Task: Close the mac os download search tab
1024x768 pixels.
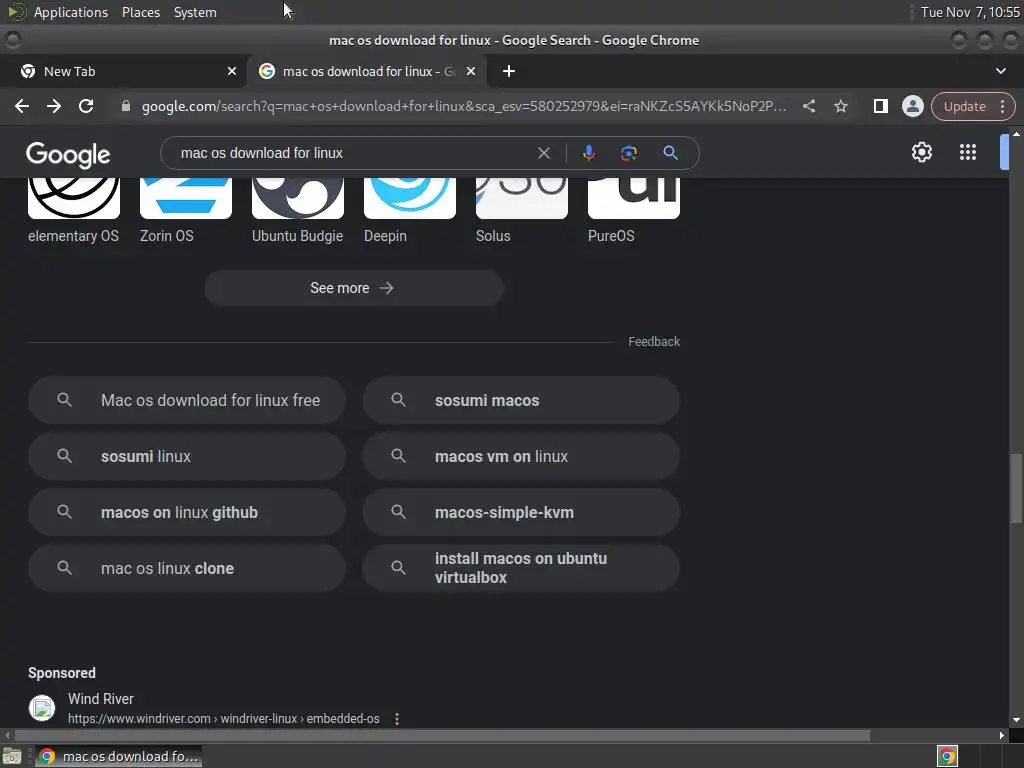Action: 471,71
